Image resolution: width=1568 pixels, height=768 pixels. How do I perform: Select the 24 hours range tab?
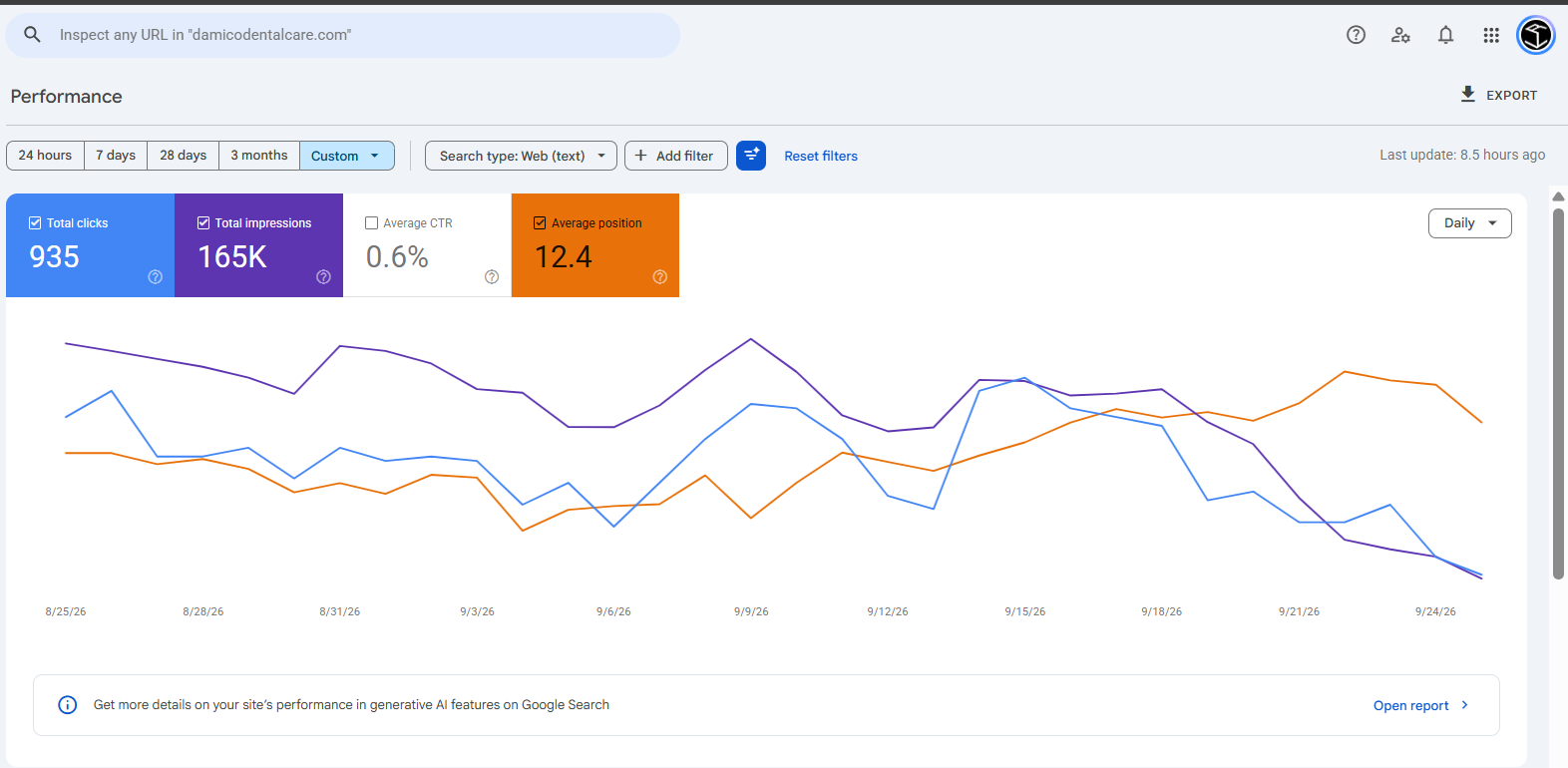point(45,156)
